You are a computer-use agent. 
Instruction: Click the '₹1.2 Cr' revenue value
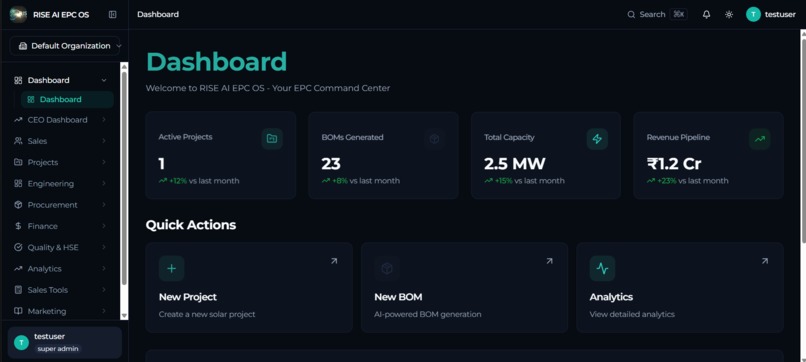point(674,164)
